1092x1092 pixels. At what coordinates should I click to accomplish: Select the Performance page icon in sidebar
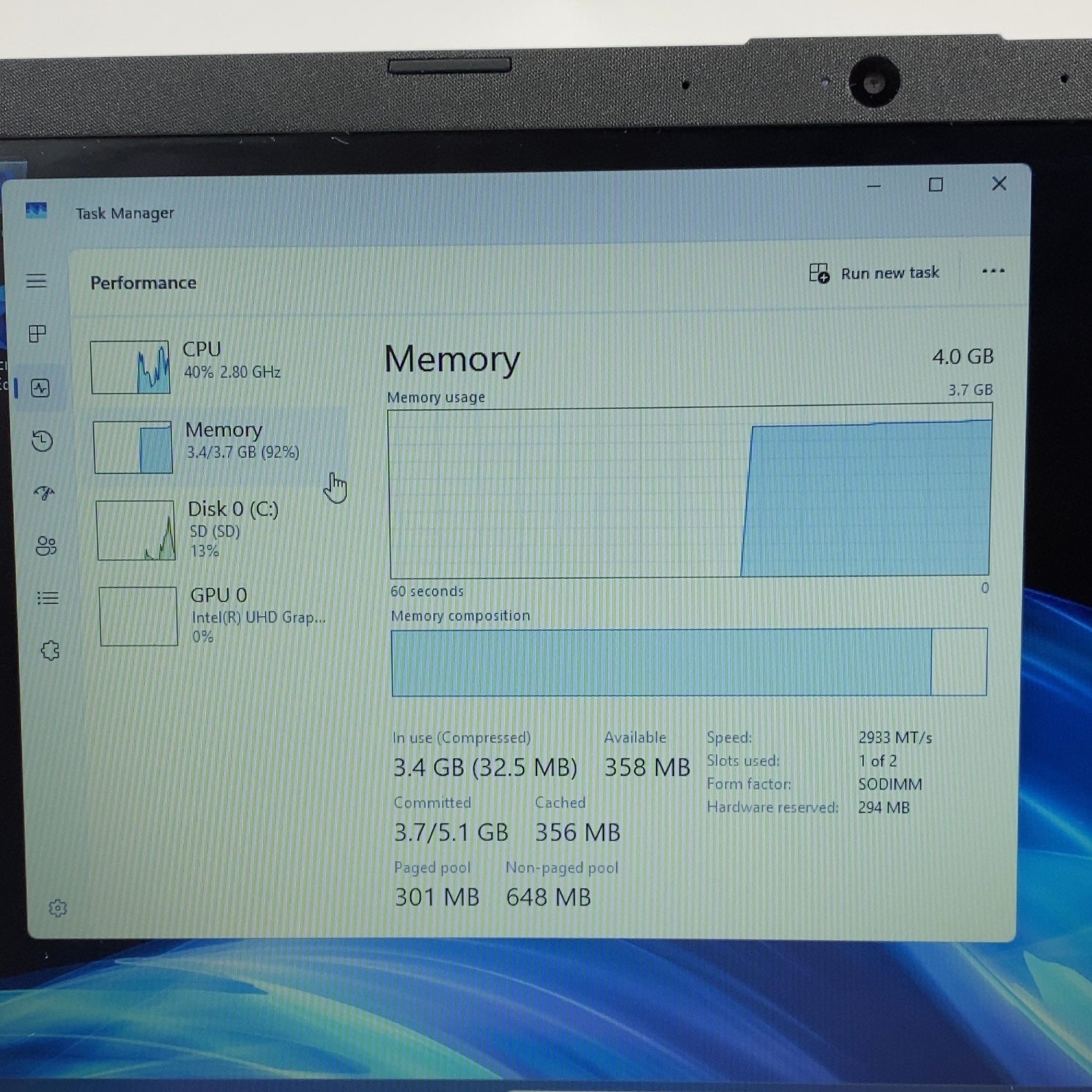[x=41, y=388]
